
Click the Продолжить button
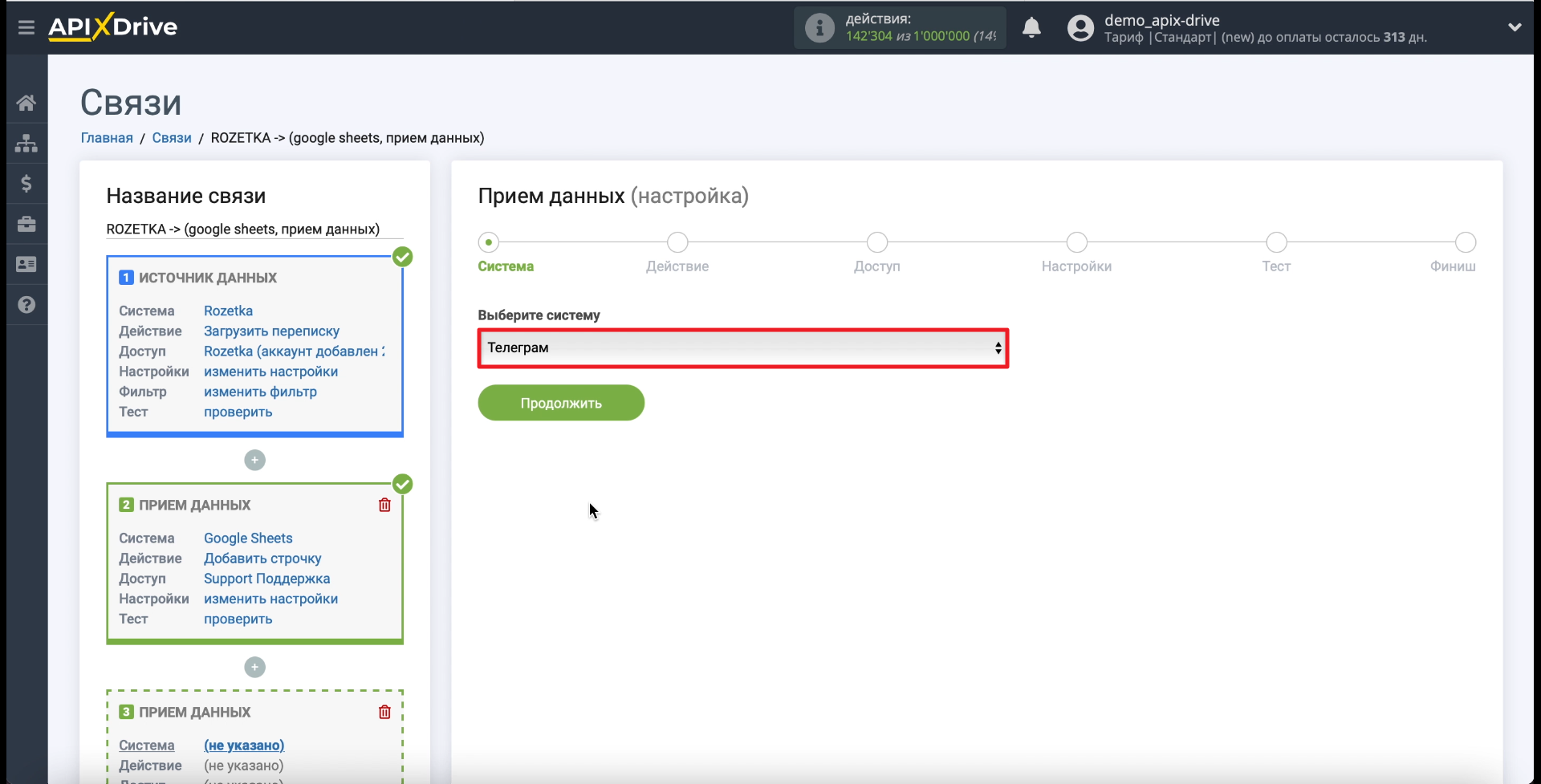pyautogui.click(x=561, y=403)
